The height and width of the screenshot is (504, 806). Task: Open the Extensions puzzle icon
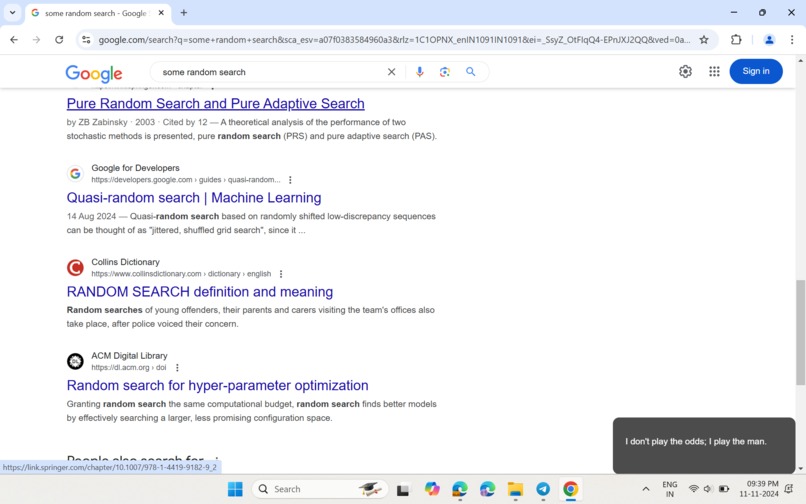(736, 40)
